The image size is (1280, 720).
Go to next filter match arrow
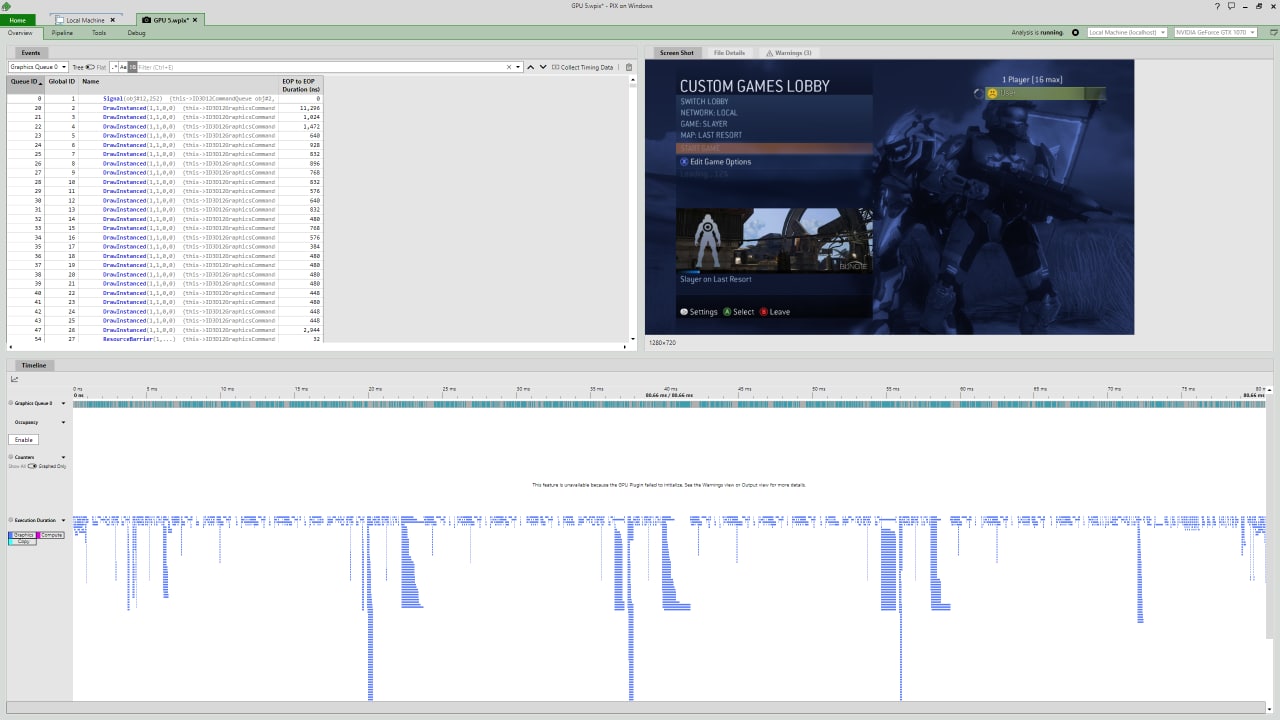[x=543, y=67]
